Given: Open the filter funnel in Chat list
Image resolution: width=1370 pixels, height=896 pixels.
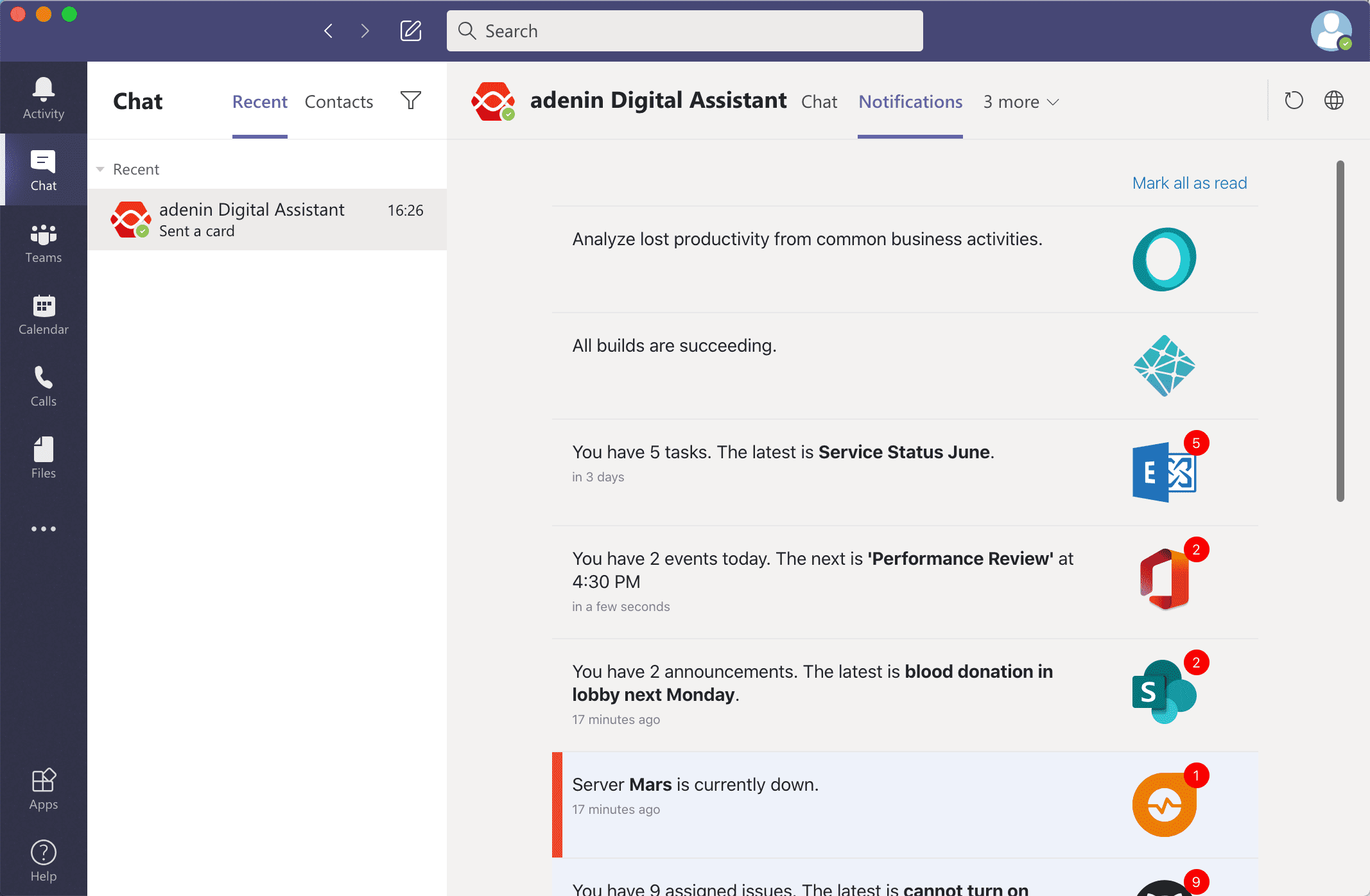Looking at the screenshot, I should pos(411,100).
